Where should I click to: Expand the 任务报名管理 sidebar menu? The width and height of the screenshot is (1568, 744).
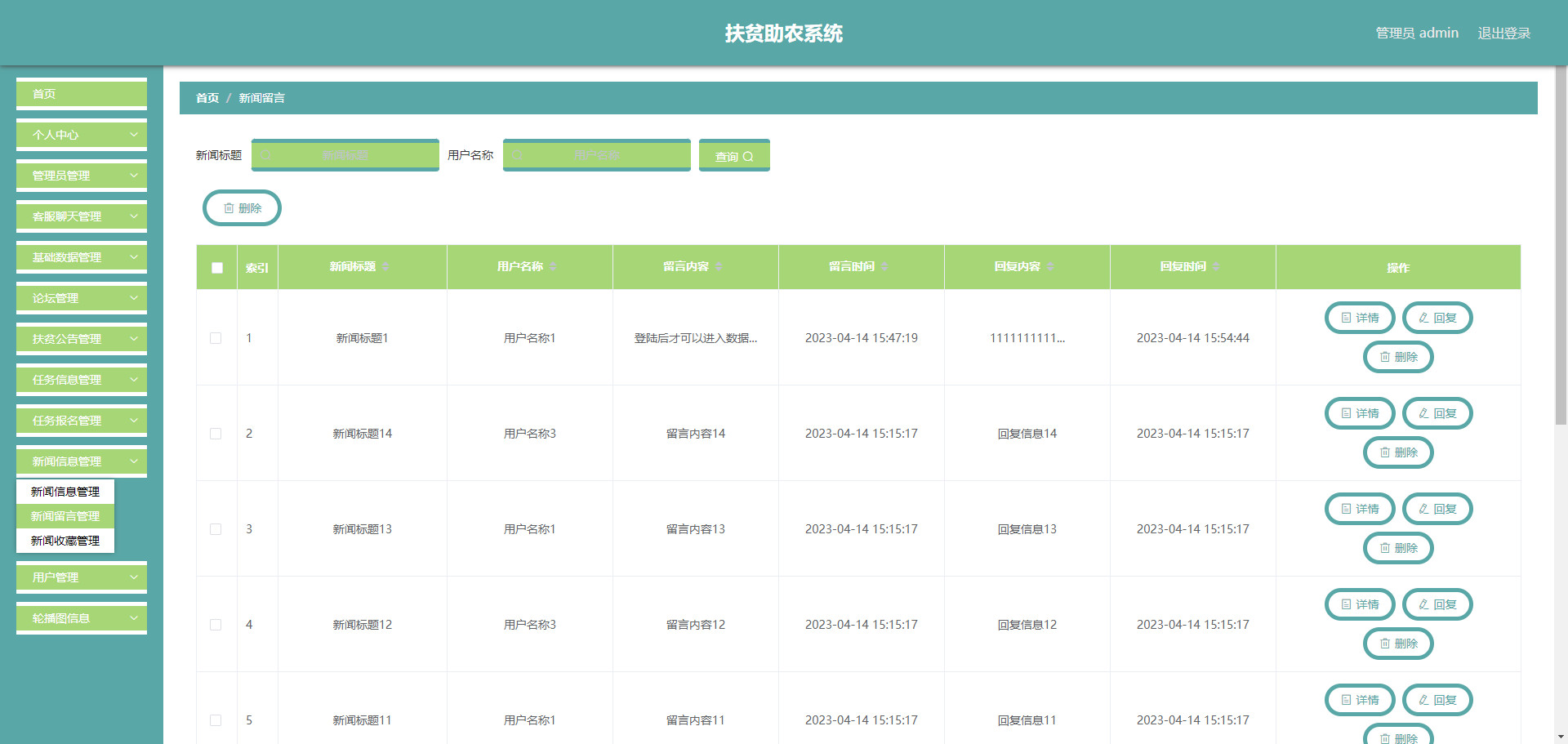[82, 421]
